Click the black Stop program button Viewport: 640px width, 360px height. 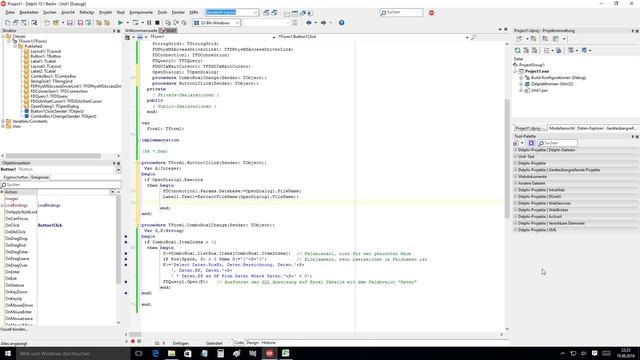pyautogui.click(x=157, y=23)
